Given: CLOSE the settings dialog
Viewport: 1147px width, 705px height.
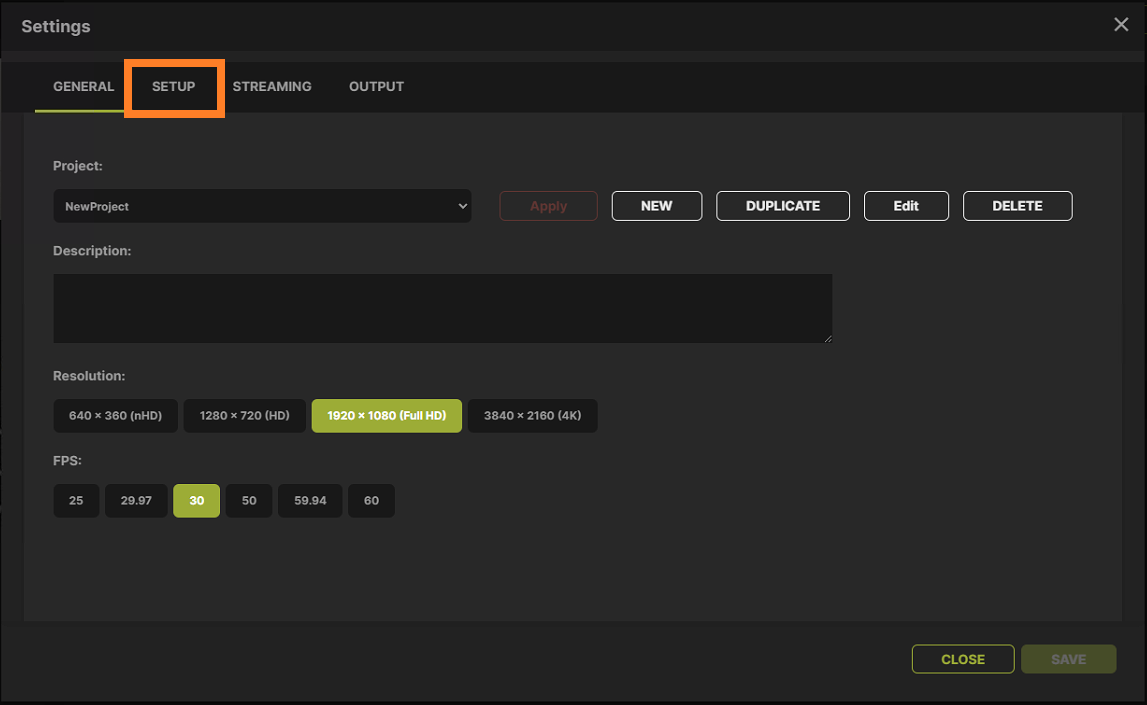Looking at the screenshot, I should tap(962, 659).
